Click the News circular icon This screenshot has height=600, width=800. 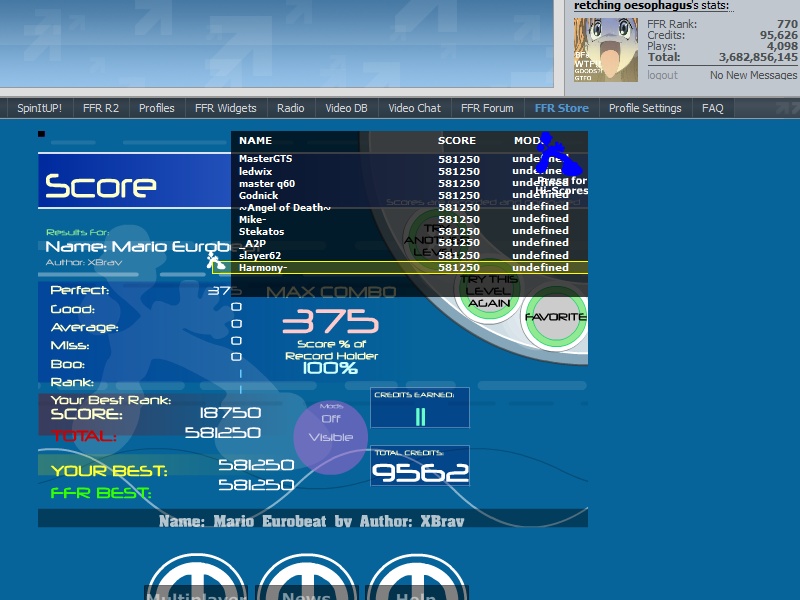[307, 577]
